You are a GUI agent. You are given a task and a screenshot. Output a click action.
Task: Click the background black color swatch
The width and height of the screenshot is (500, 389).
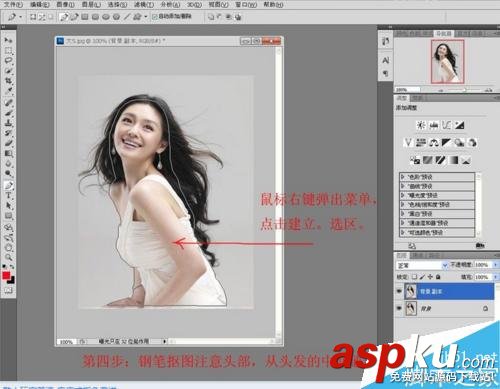tap(12, 280)
